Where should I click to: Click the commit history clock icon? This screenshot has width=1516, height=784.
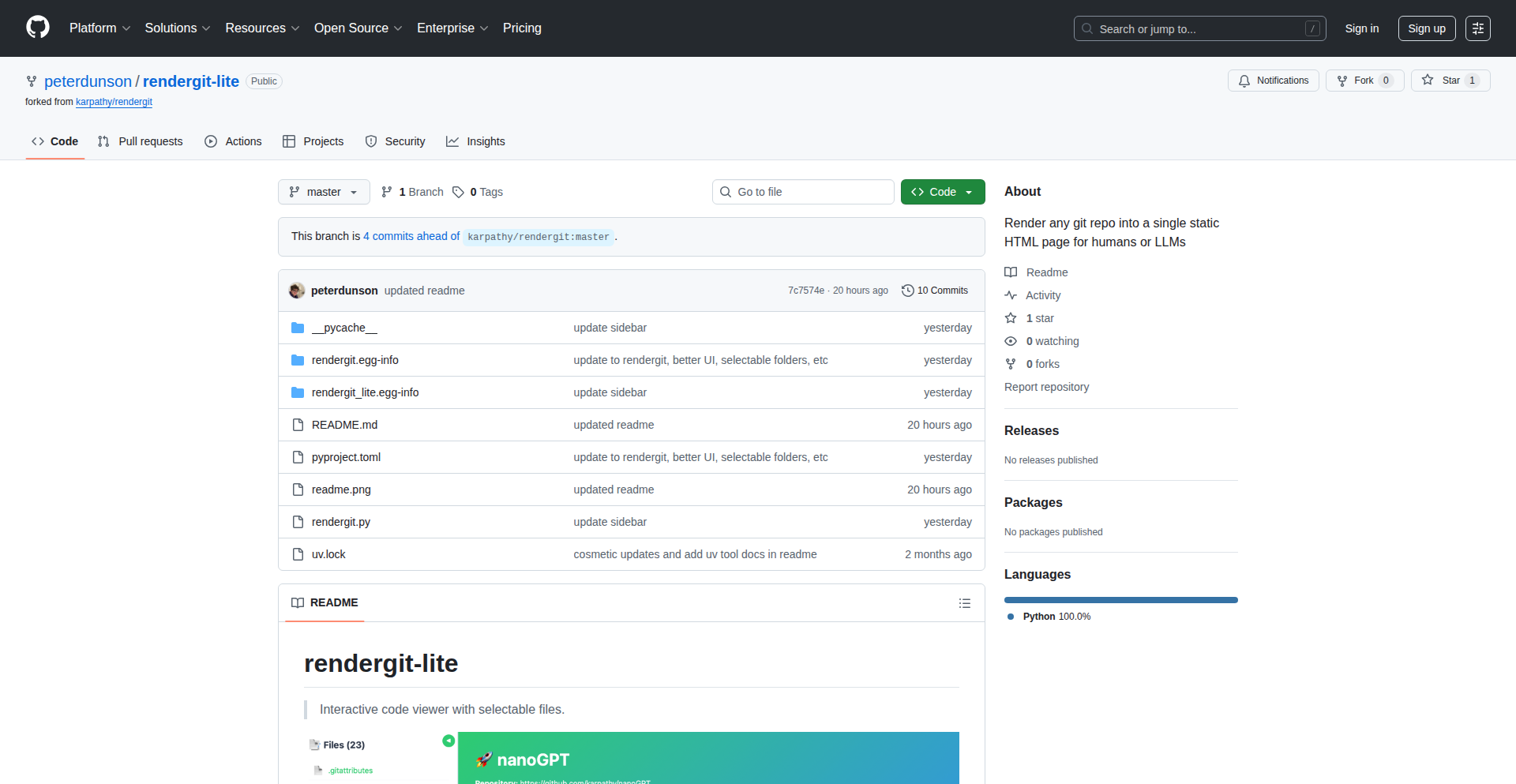point(907,291)
